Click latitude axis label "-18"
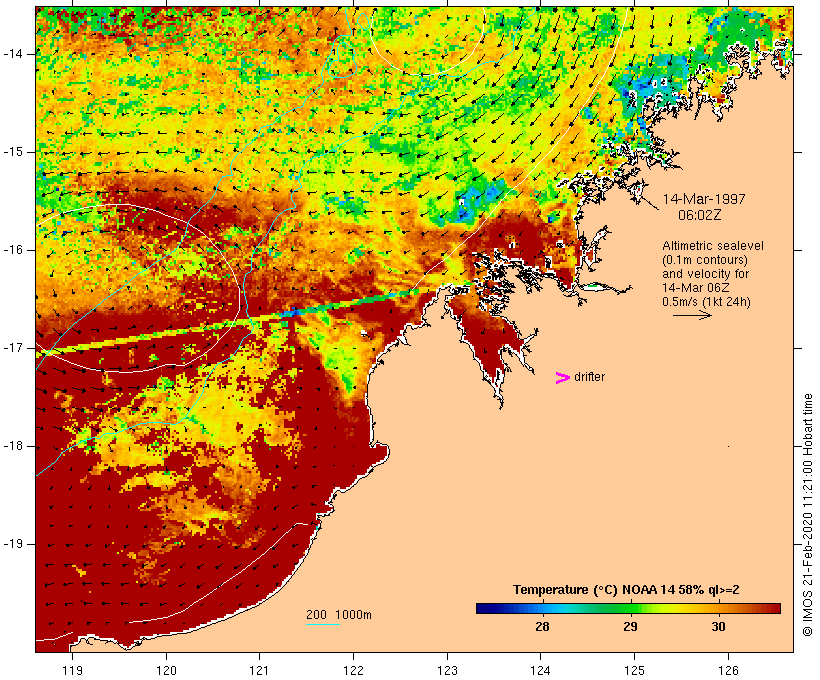820x680 pixels. click(x=13, y=446)
